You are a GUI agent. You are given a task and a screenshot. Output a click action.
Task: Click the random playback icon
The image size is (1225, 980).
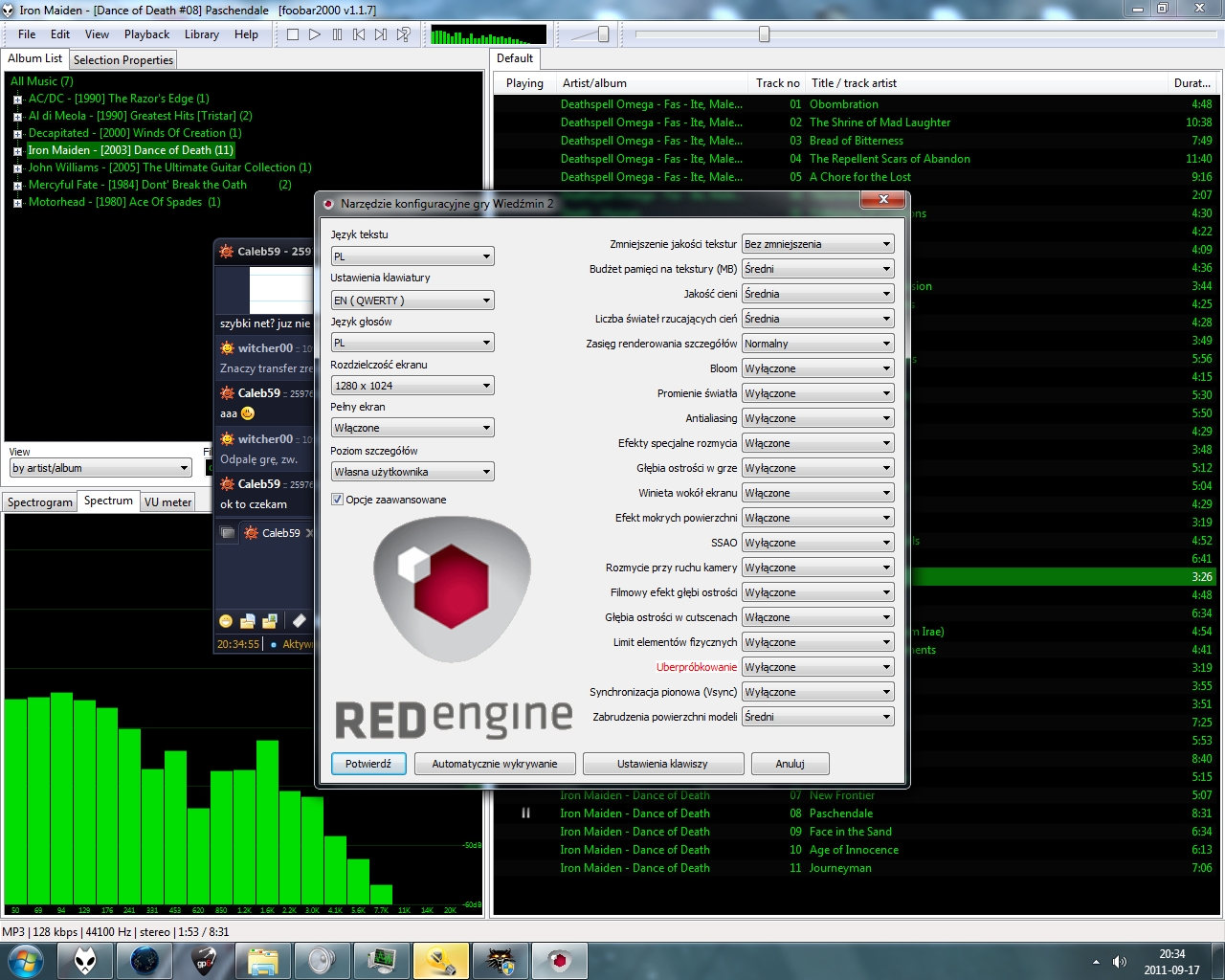point(404,34)
